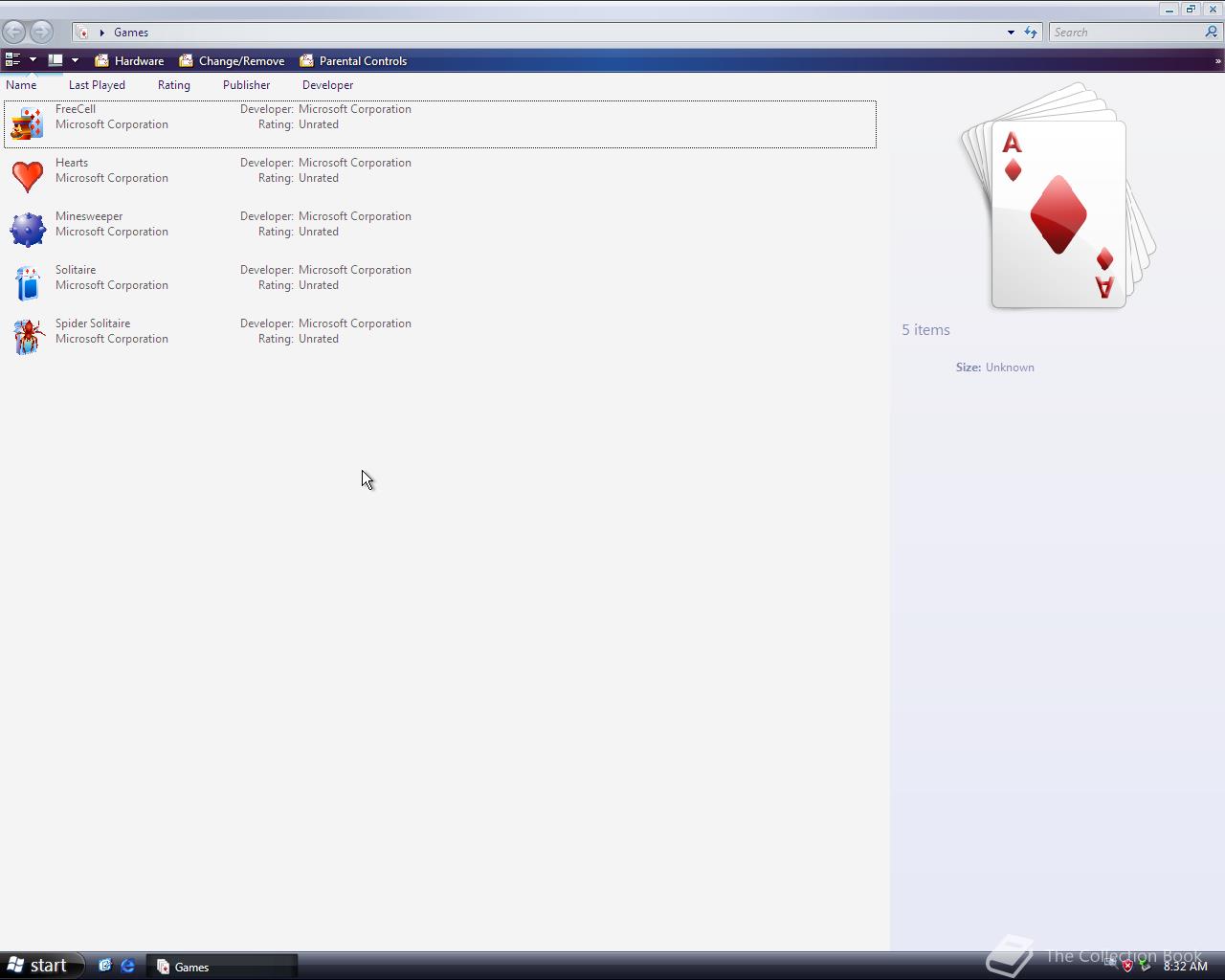Click the toolbar overflow chevron

coord(1217,61)
